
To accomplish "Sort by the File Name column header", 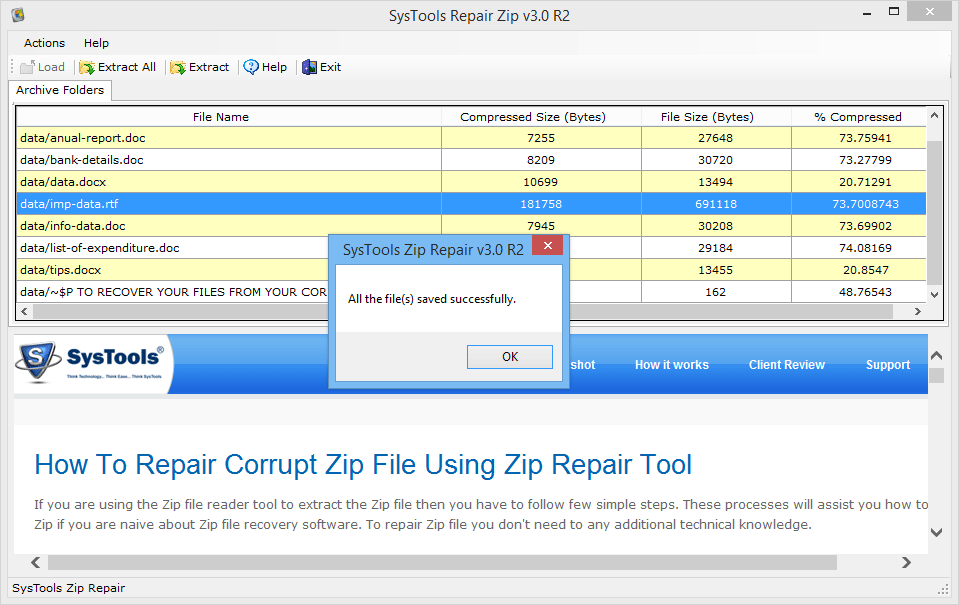I will tap(220, 117).
